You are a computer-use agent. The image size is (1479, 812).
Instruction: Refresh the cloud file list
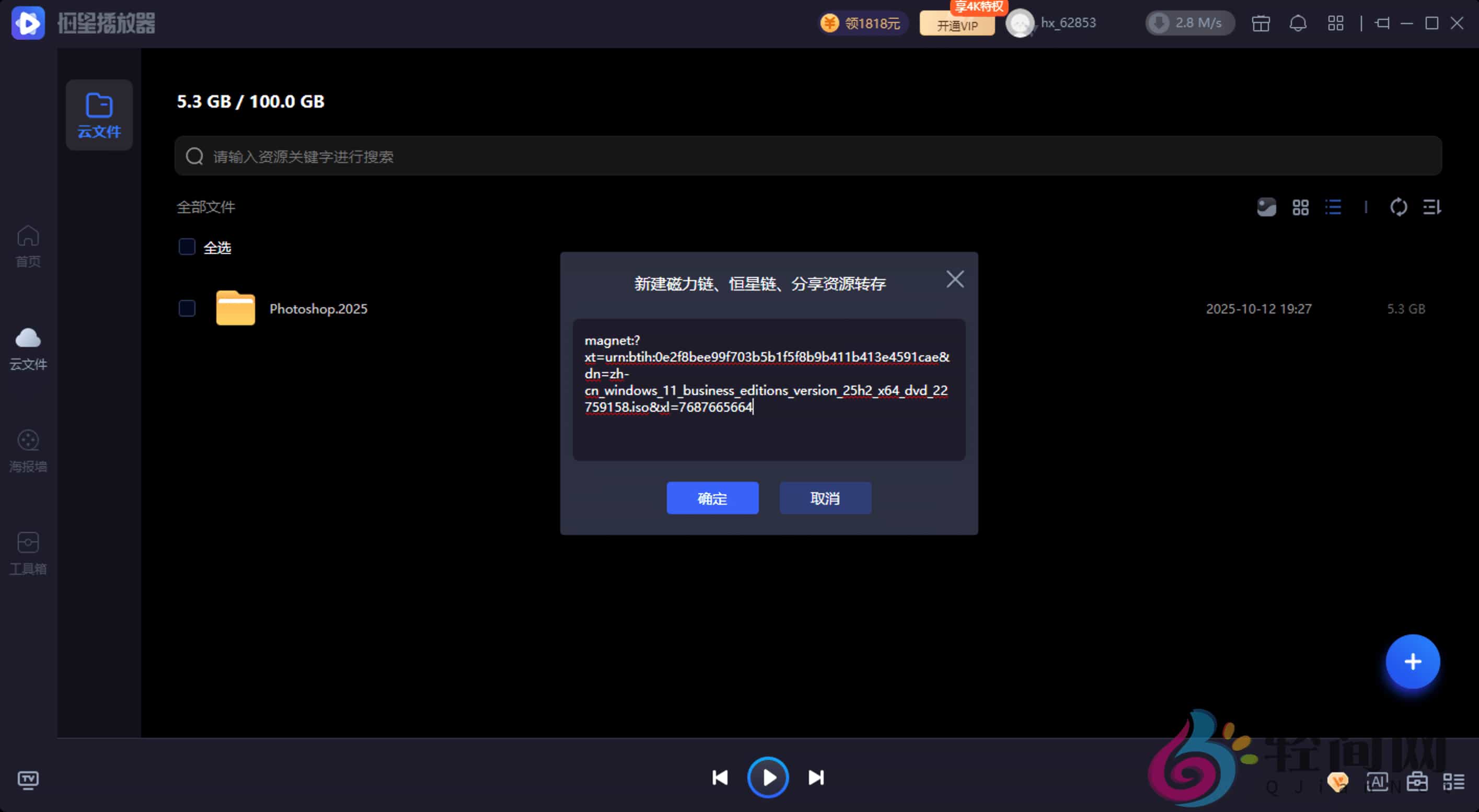point(1399,207)
